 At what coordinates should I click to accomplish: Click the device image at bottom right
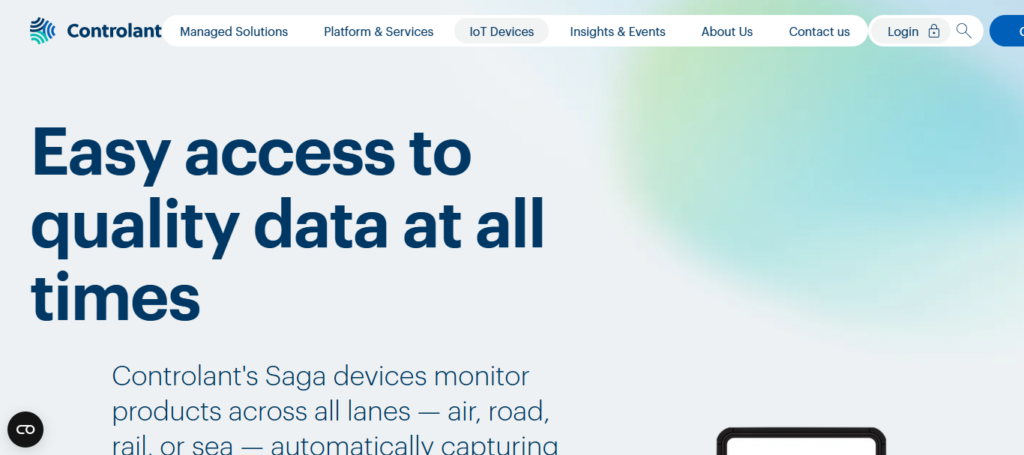pyautogui.click(x=801, y=441)
